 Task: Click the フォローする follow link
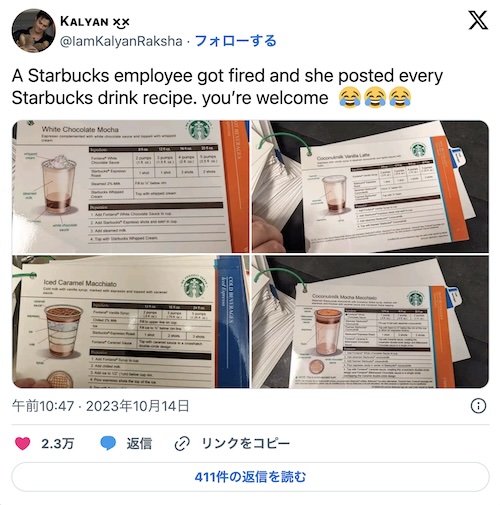point(235,41)
